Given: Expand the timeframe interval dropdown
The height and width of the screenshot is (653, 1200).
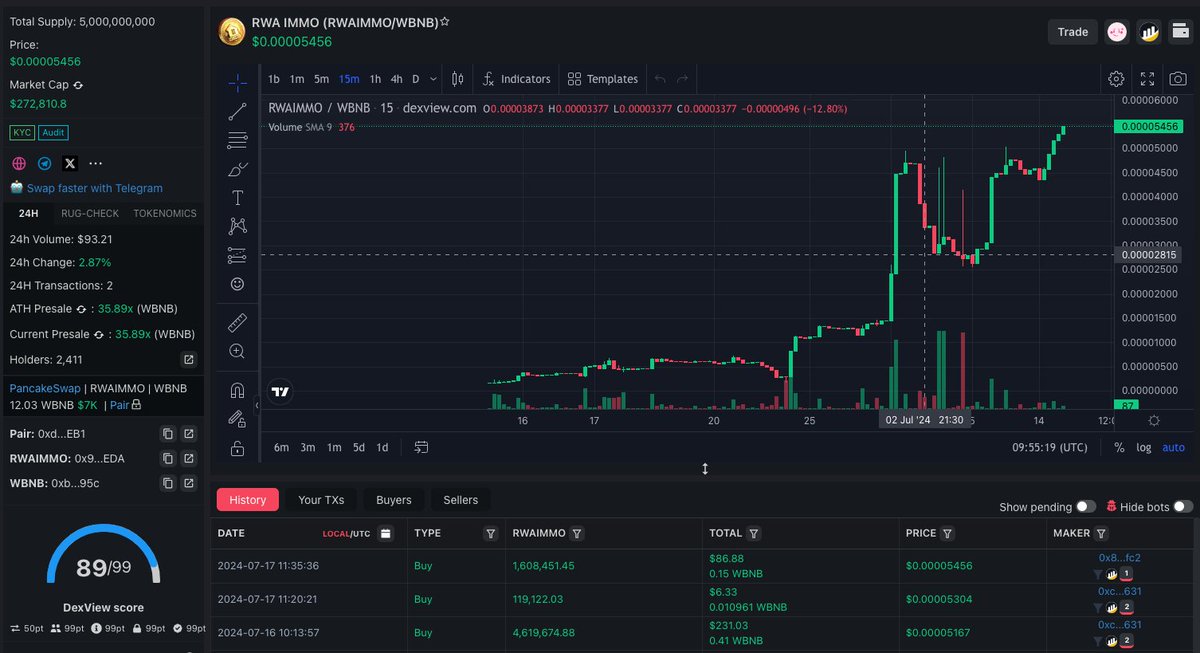Looking at the screenshot, I should [x=433, y=79].
